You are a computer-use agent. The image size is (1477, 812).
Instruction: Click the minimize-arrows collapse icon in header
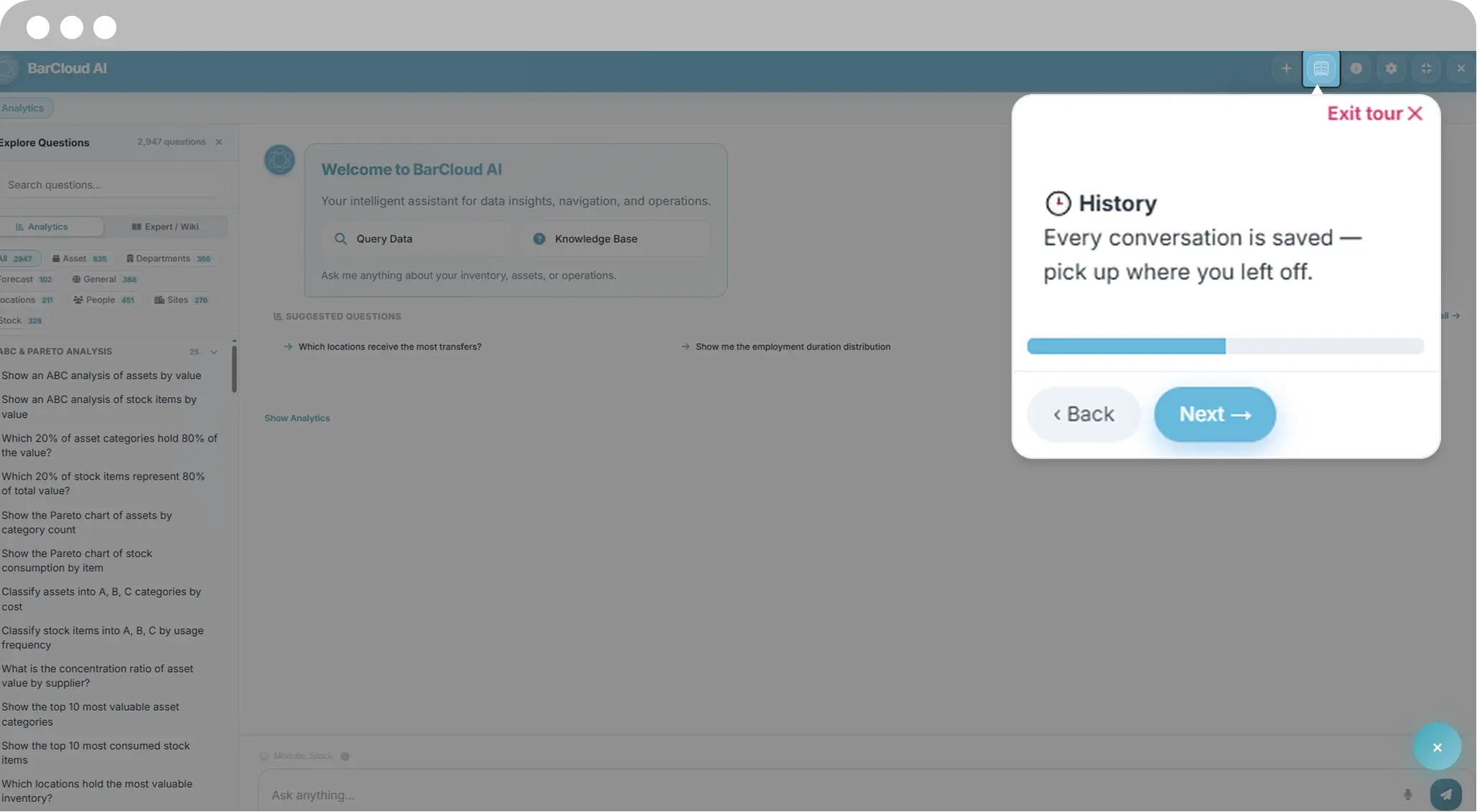tap(1426, 69)
